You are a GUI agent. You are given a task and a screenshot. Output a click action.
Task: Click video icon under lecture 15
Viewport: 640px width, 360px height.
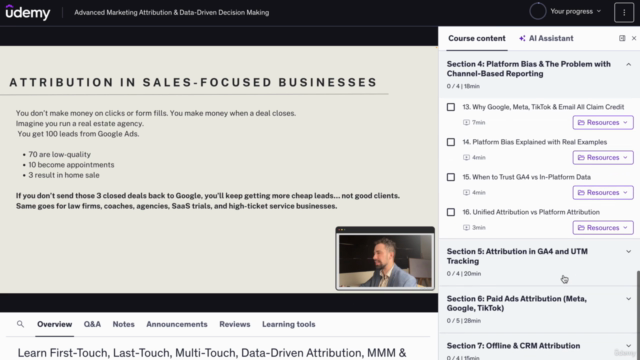tap(466, 193)
